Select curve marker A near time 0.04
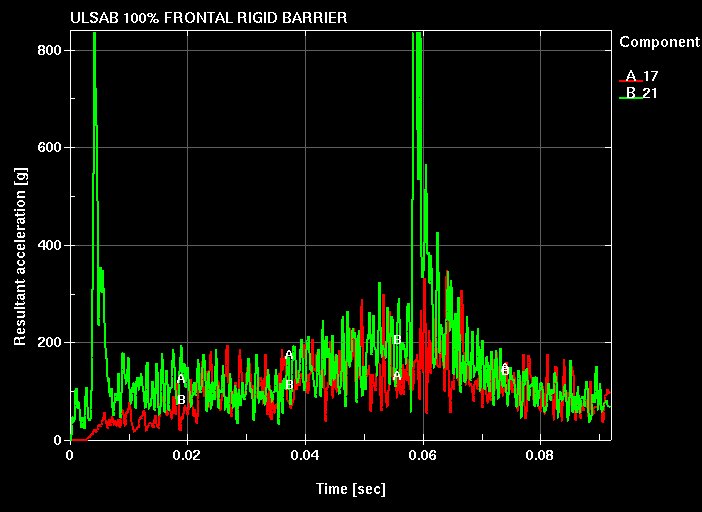702x512 pixels. pyautogui.click(x=289, y=355)
